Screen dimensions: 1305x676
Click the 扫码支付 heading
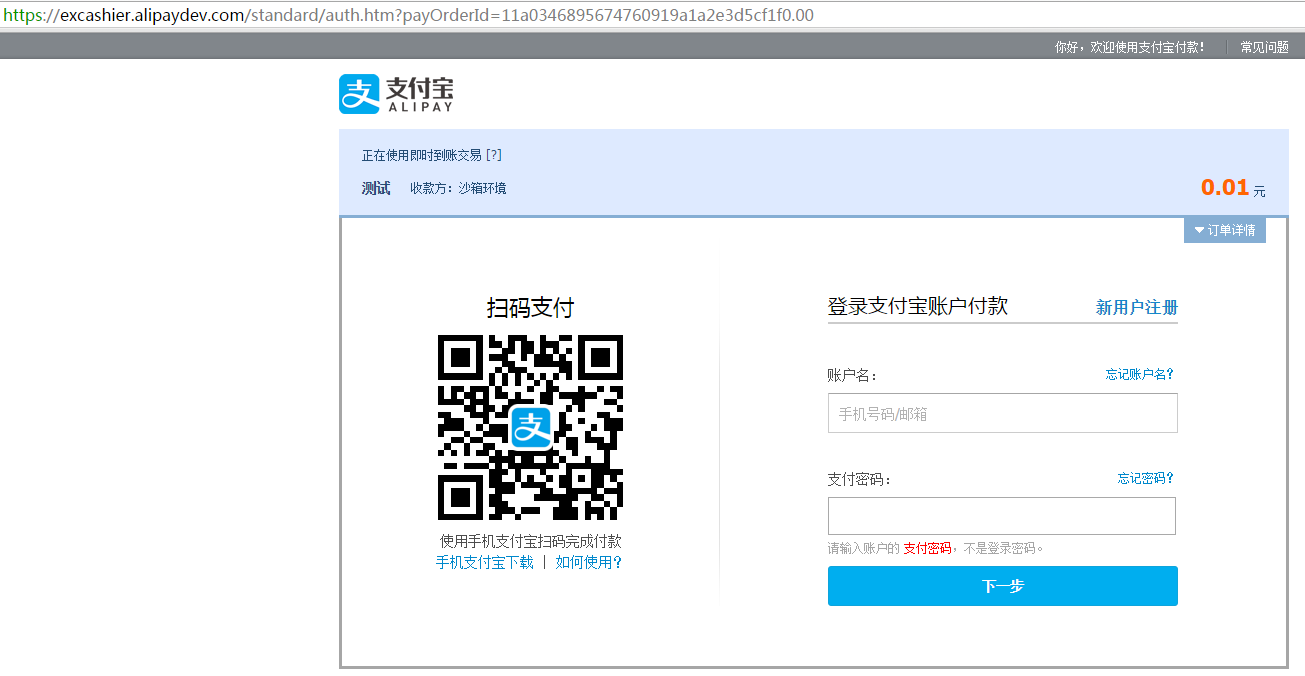click(531, 307)
